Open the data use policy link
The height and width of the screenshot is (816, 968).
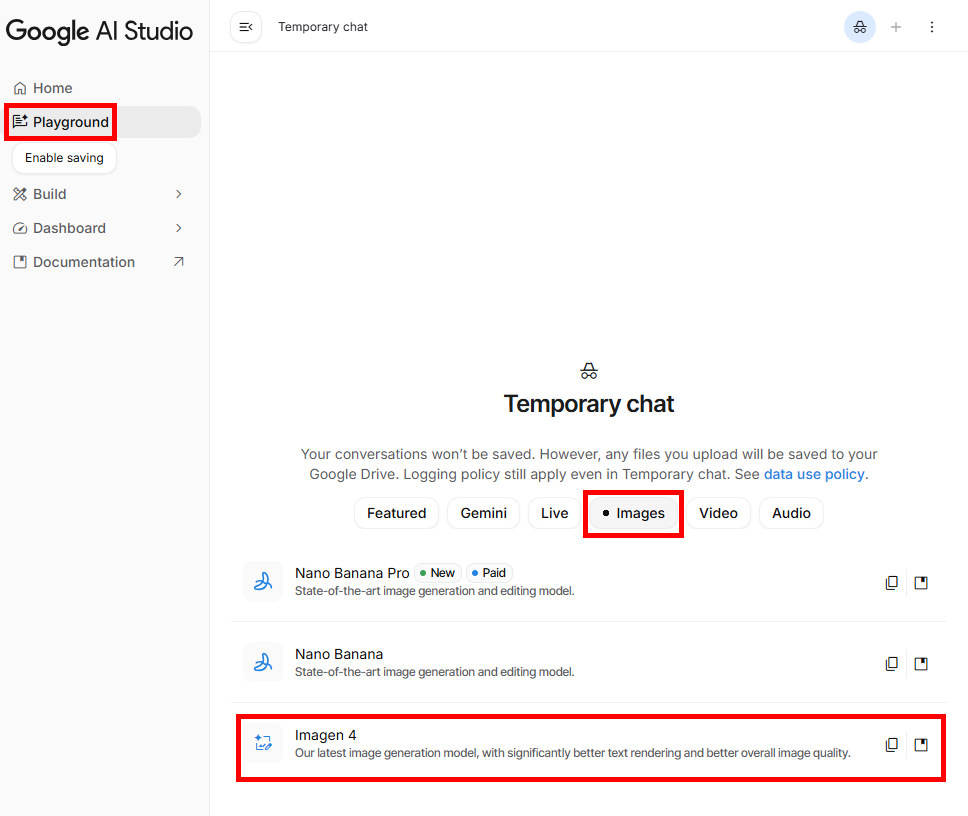click(x=814, y=474)
